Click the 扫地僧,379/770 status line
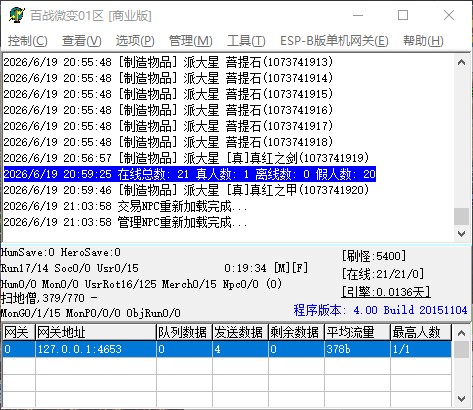The height and width of the screenshot is (410, 473). click(49, 298)
